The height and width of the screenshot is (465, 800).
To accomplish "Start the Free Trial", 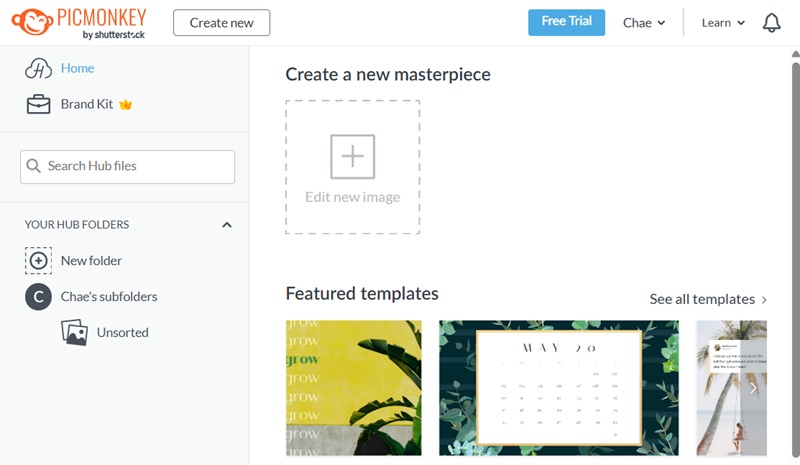I will point(566,22).
